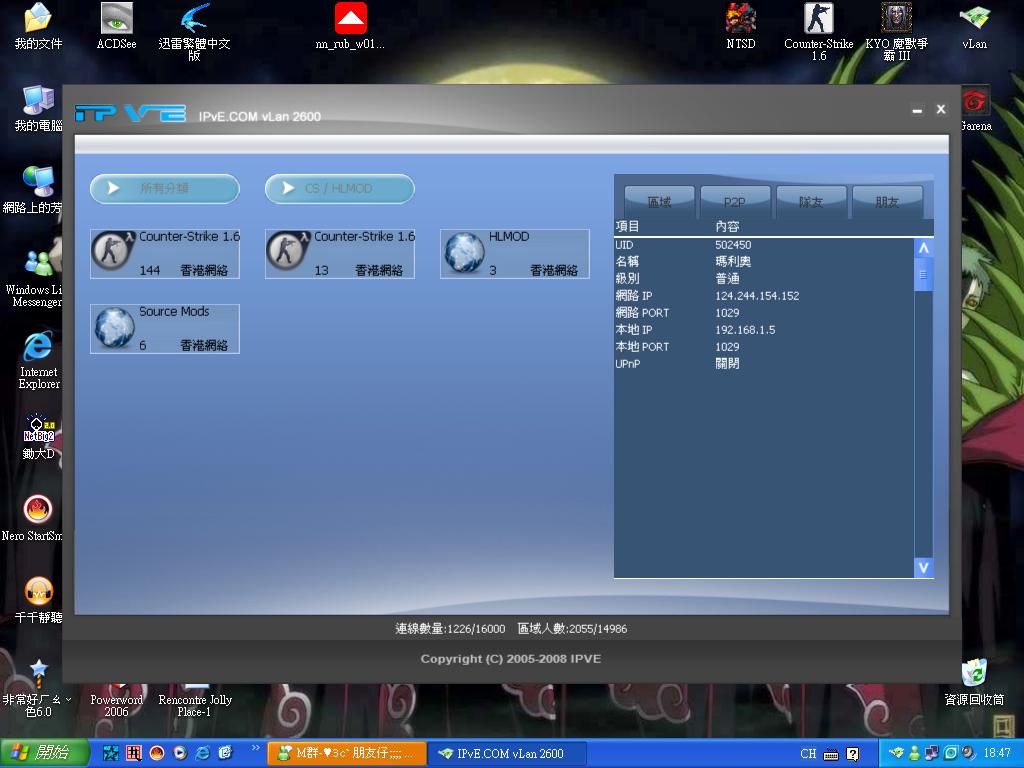Click the IPVE logo in the title bar
This screenshot has height=768, width=1024.
[x=131, y=114]
